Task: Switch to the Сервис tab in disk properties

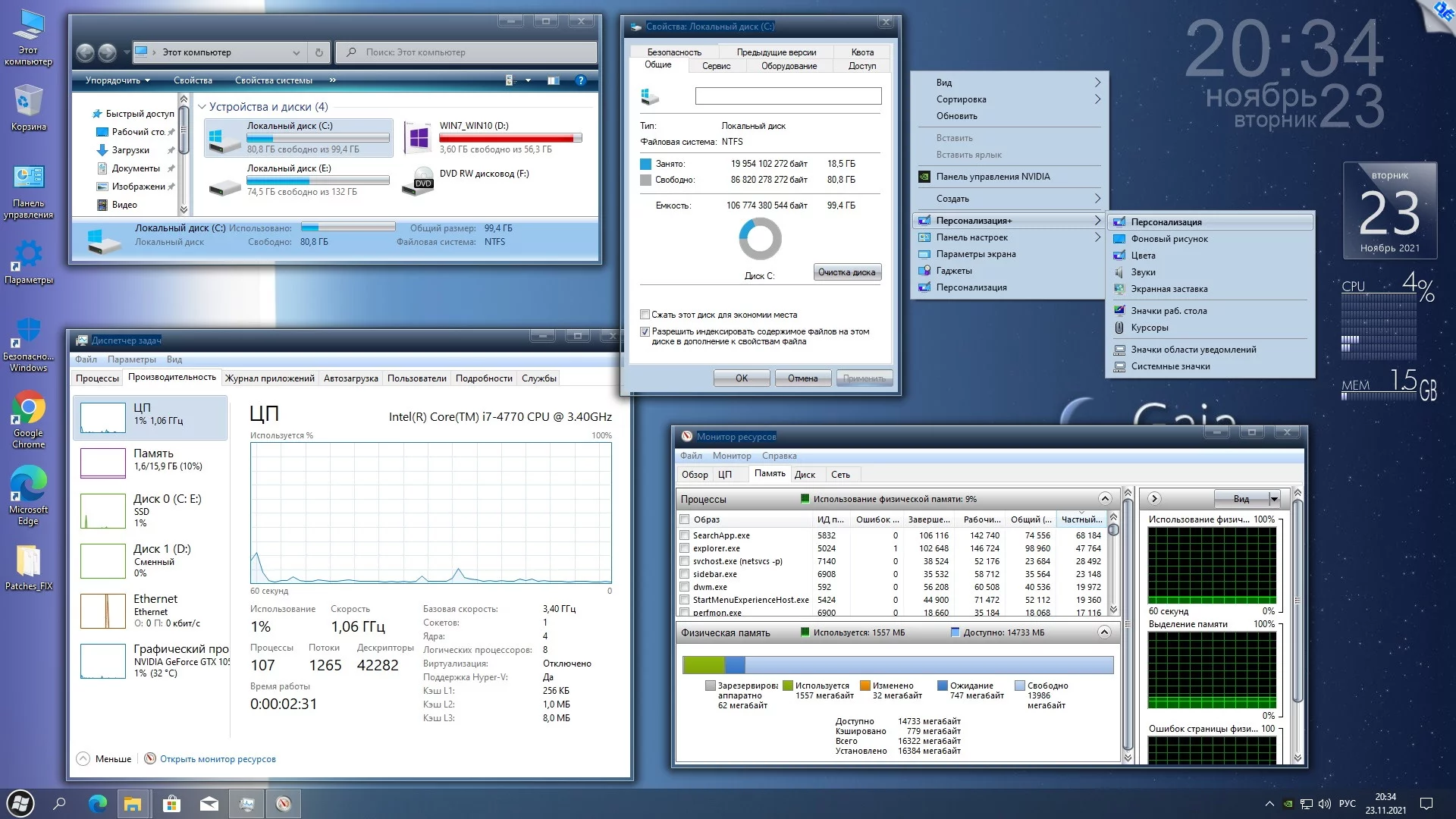Action: (716, 66)
